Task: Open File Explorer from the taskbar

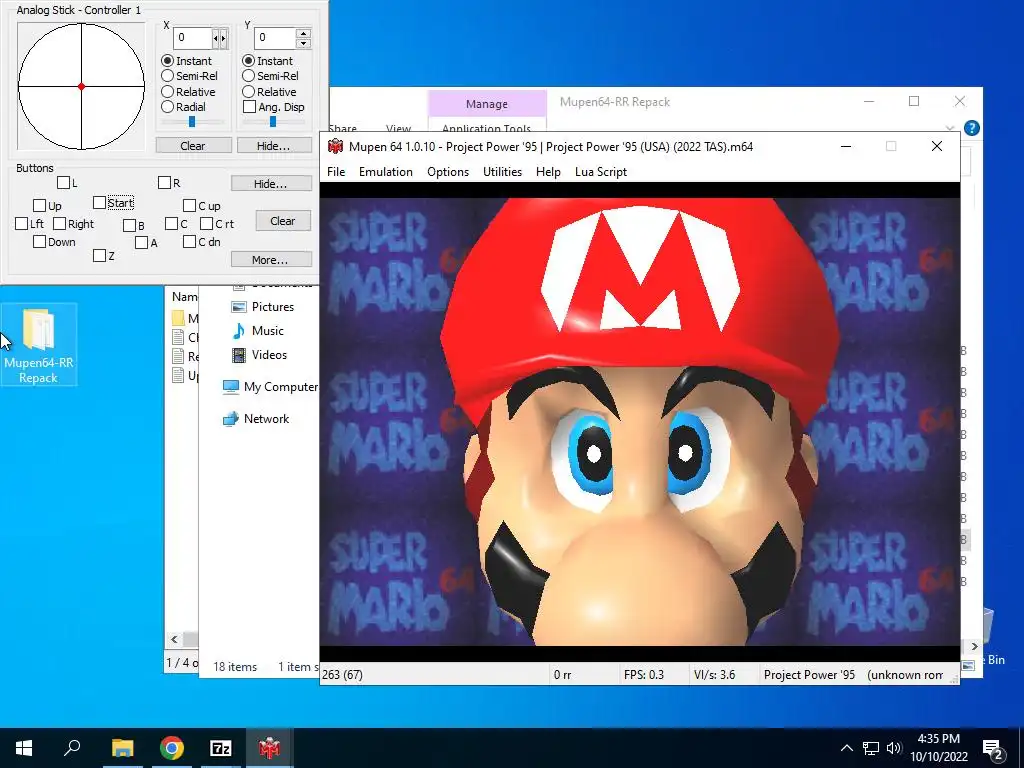Action: pyautogui.click(x=122, y=748)
